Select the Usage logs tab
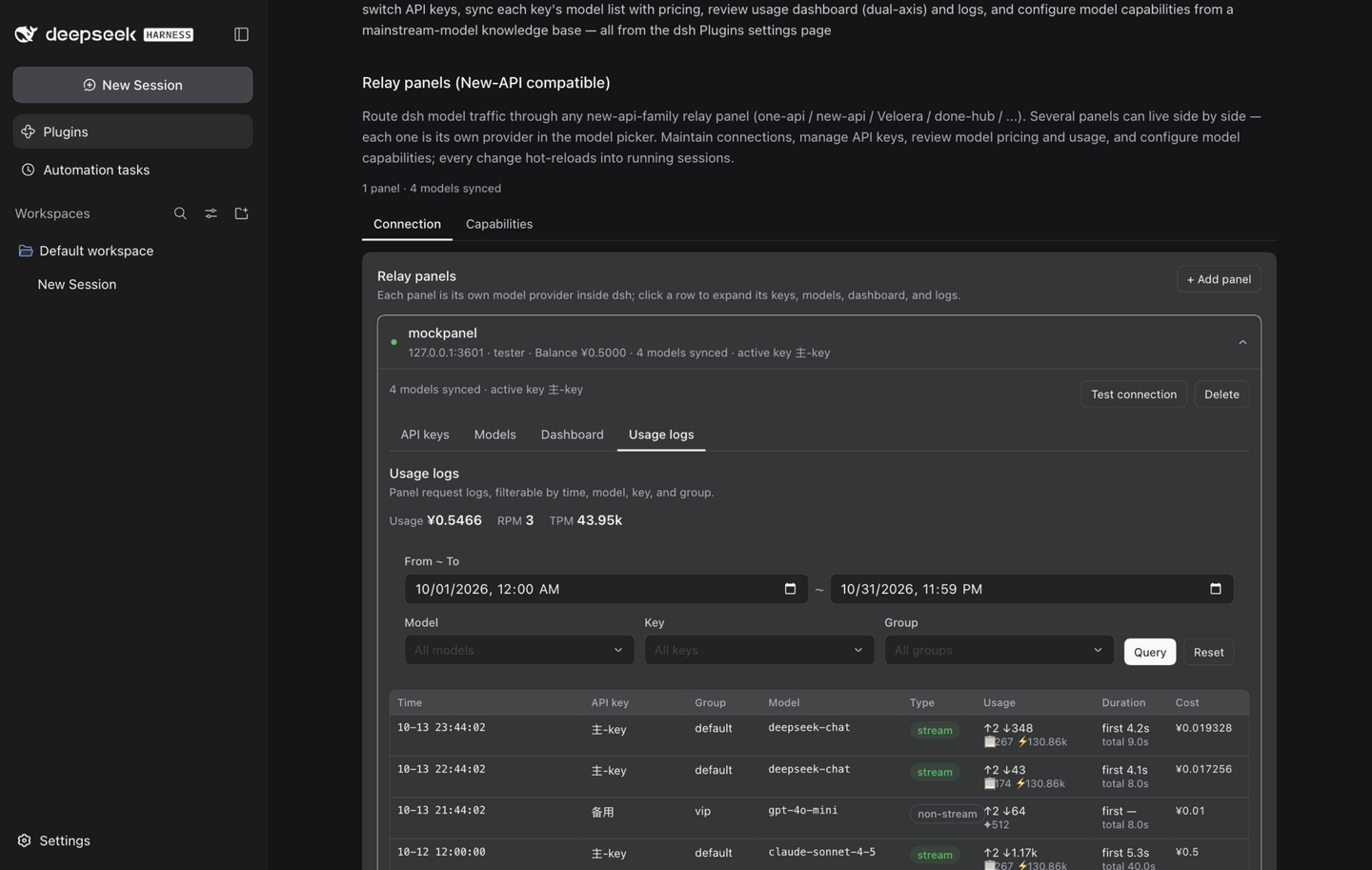This screenshot has height=870, width=1372. [x=661, y=435]
